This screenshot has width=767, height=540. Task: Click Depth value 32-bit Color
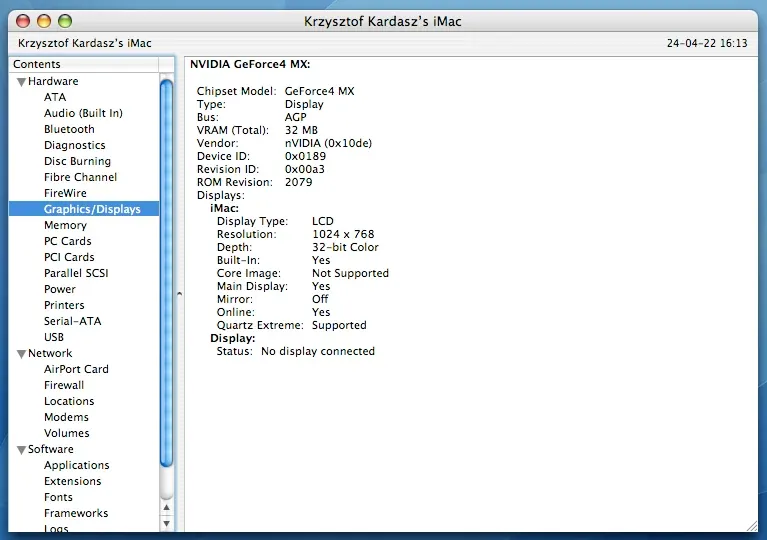pyautogui.click(x=345, y=247)
